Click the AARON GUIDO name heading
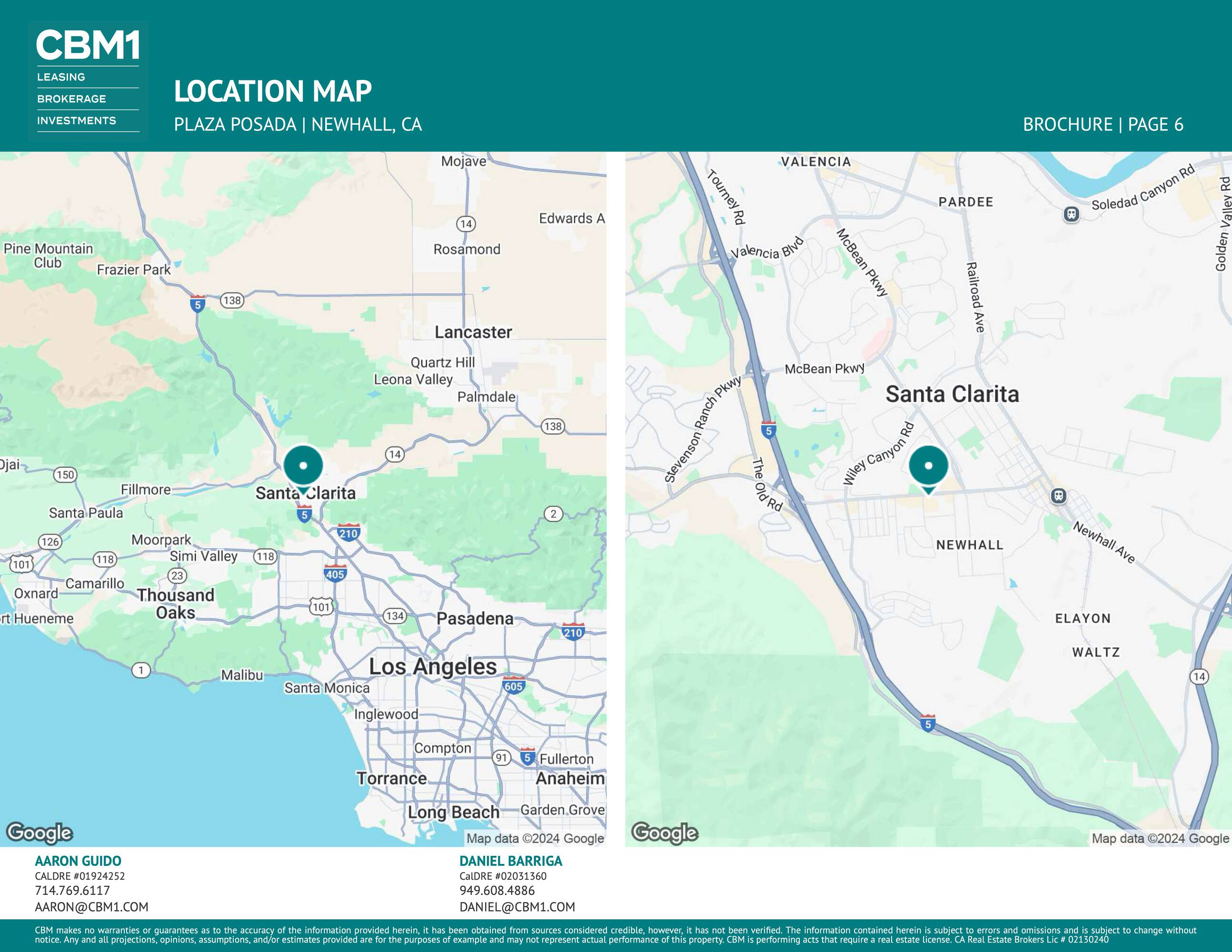 [78, 861]
